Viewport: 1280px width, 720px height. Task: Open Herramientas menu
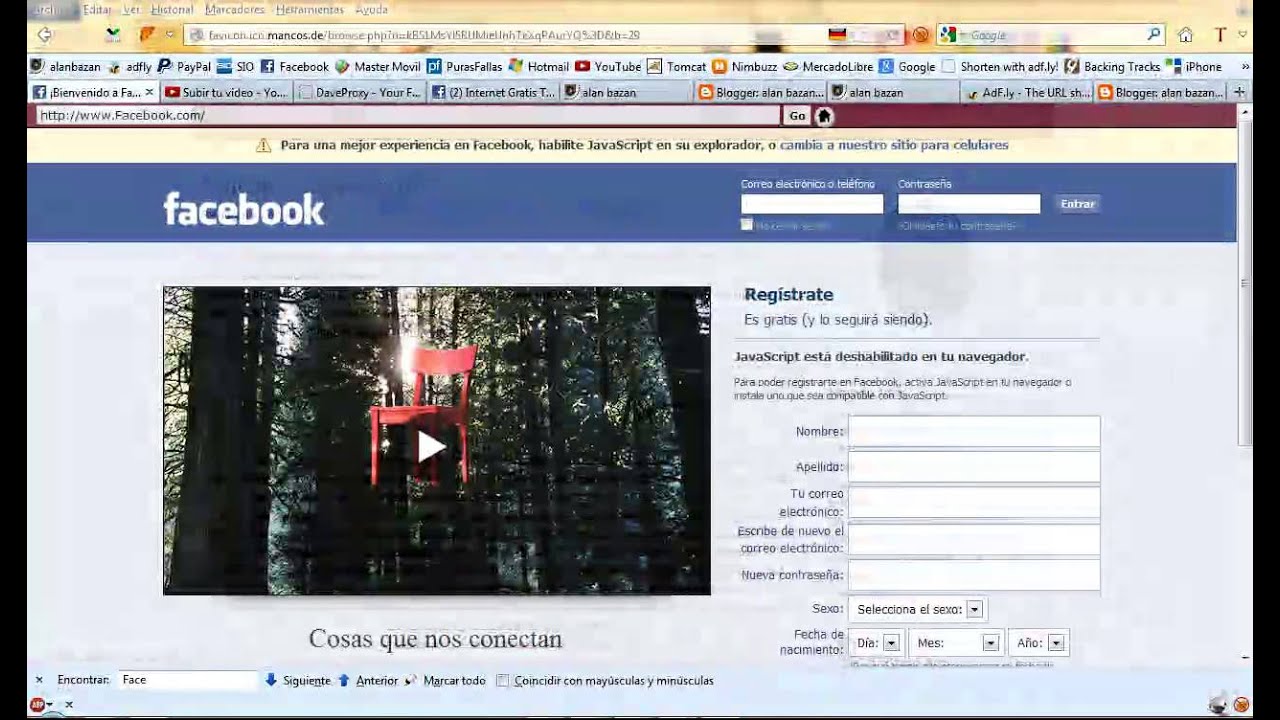[309, 9]
